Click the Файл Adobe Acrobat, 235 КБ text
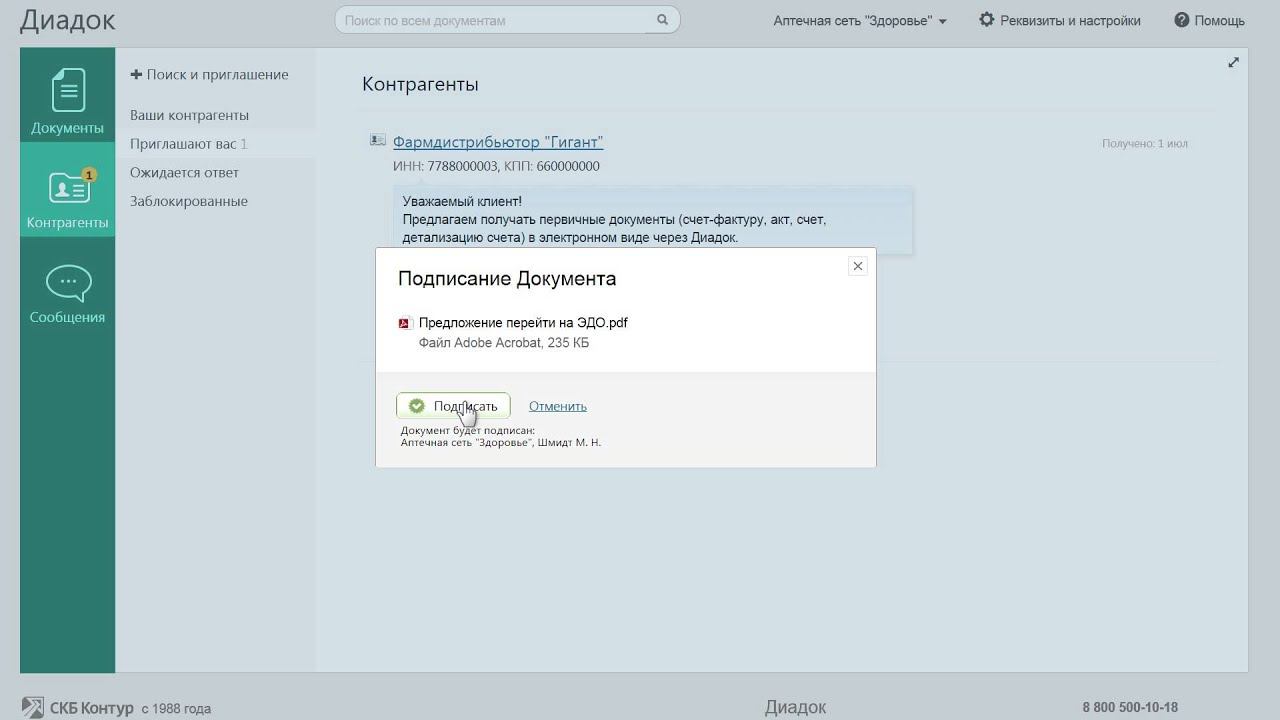 tap(504, 343)
